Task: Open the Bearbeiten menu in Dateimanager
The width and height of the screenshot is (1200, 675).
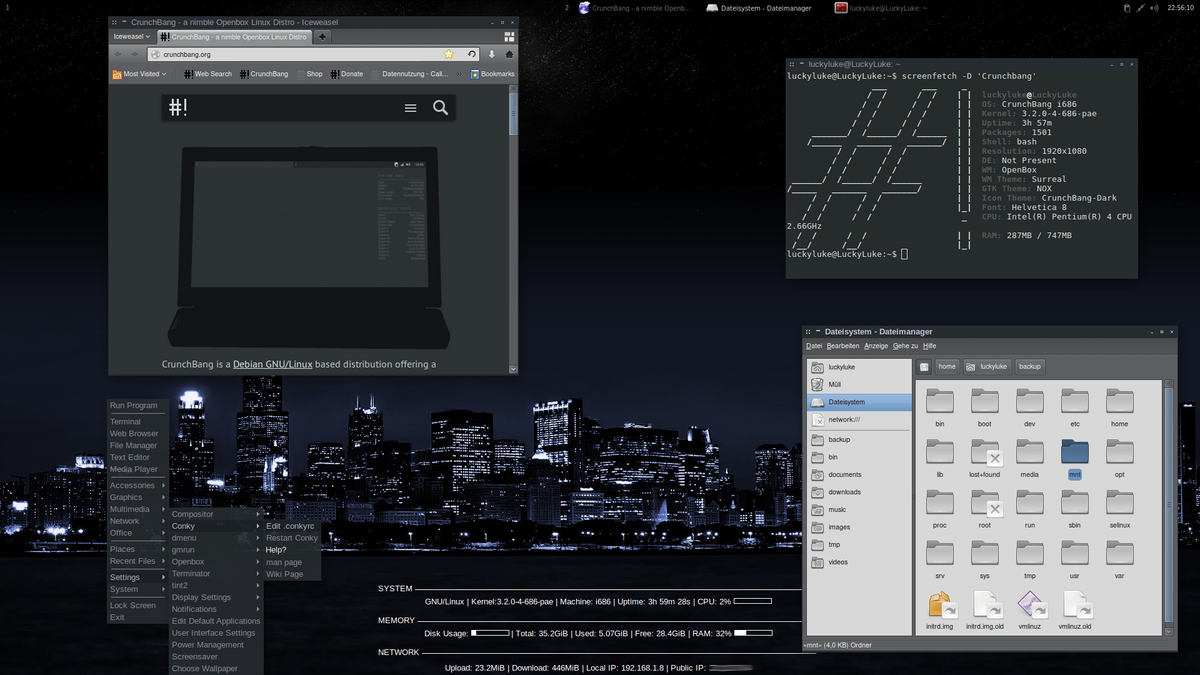Action: [842, 346]
